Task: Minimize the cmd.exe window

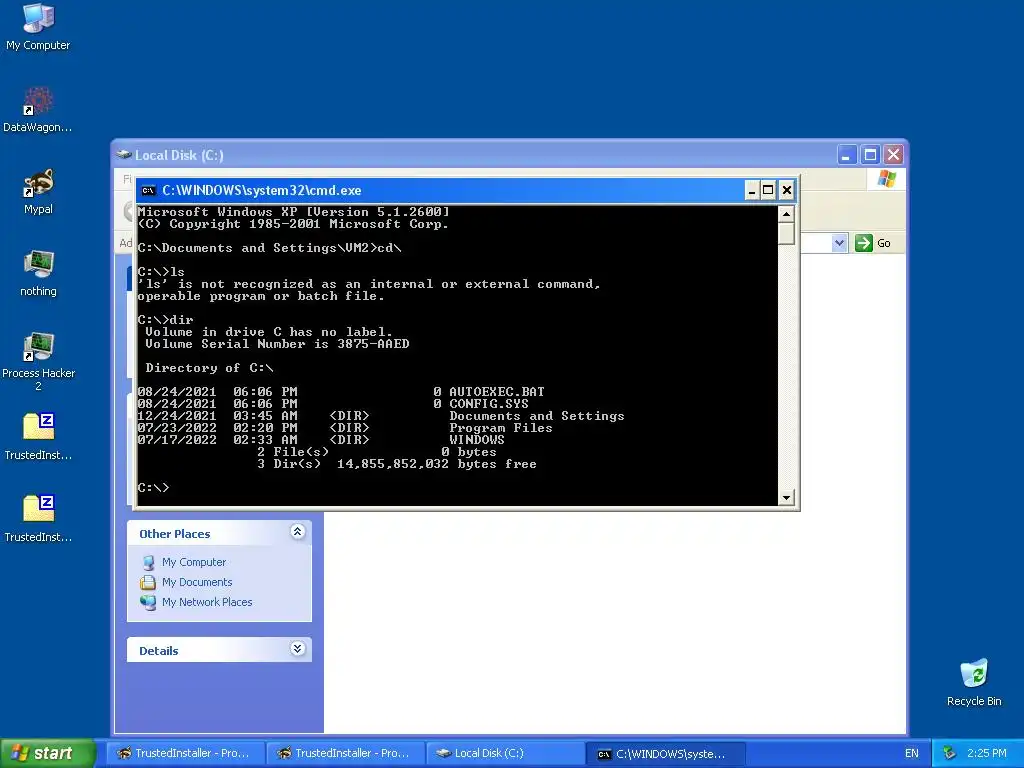Action: pyautogui.click(x=752, y=191)
